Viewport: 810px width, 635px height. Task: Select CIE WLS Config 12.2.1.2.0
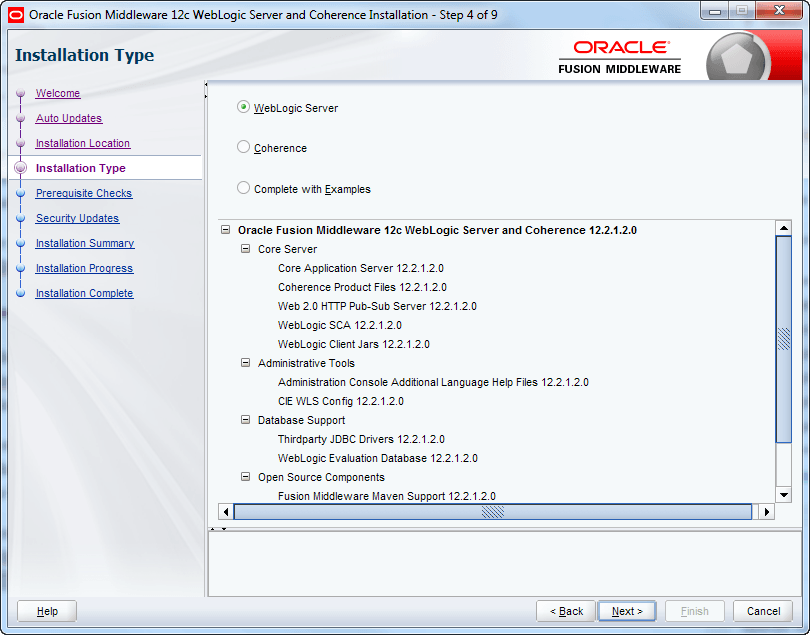[340, 401]
